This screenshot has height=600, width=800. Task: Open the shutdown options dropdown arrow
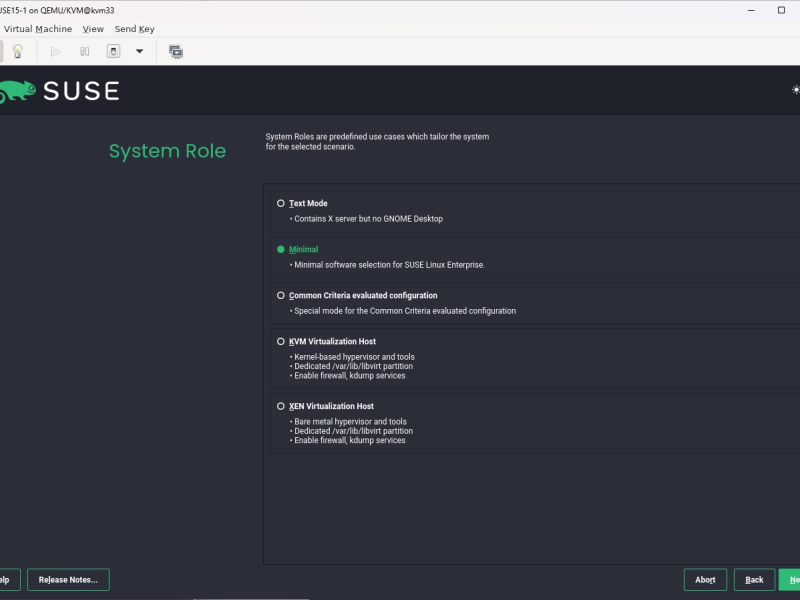[x=139, y=51]
